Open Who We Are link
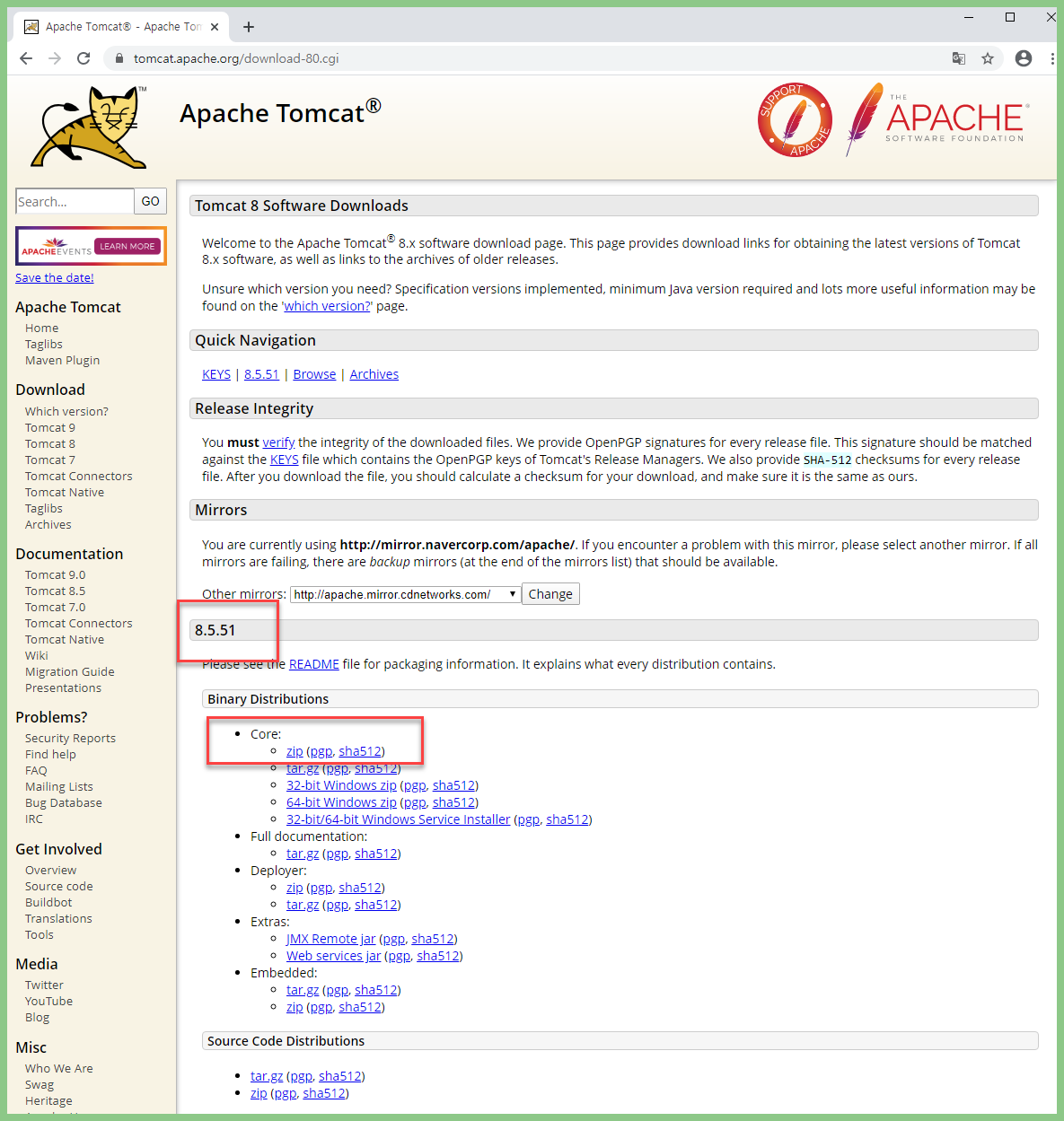Image resolution: width=1064 pixels, height=1121 pixels. tap(59, 1069)
